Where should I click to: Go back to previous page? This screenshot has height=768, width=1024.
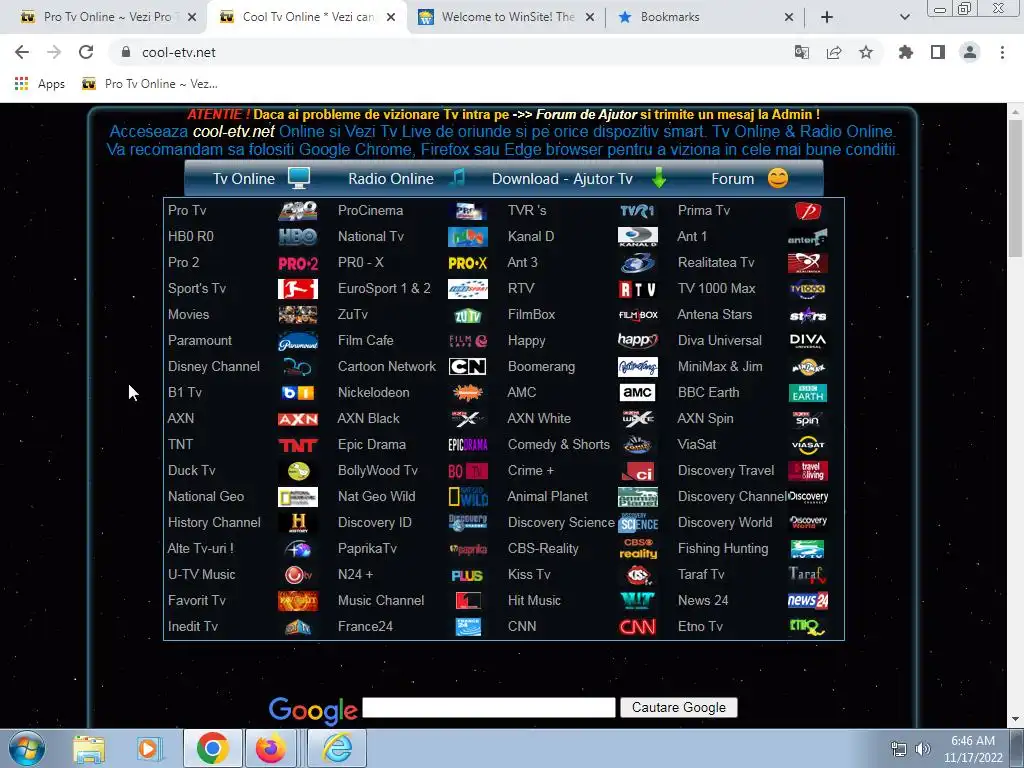[22, 52]
